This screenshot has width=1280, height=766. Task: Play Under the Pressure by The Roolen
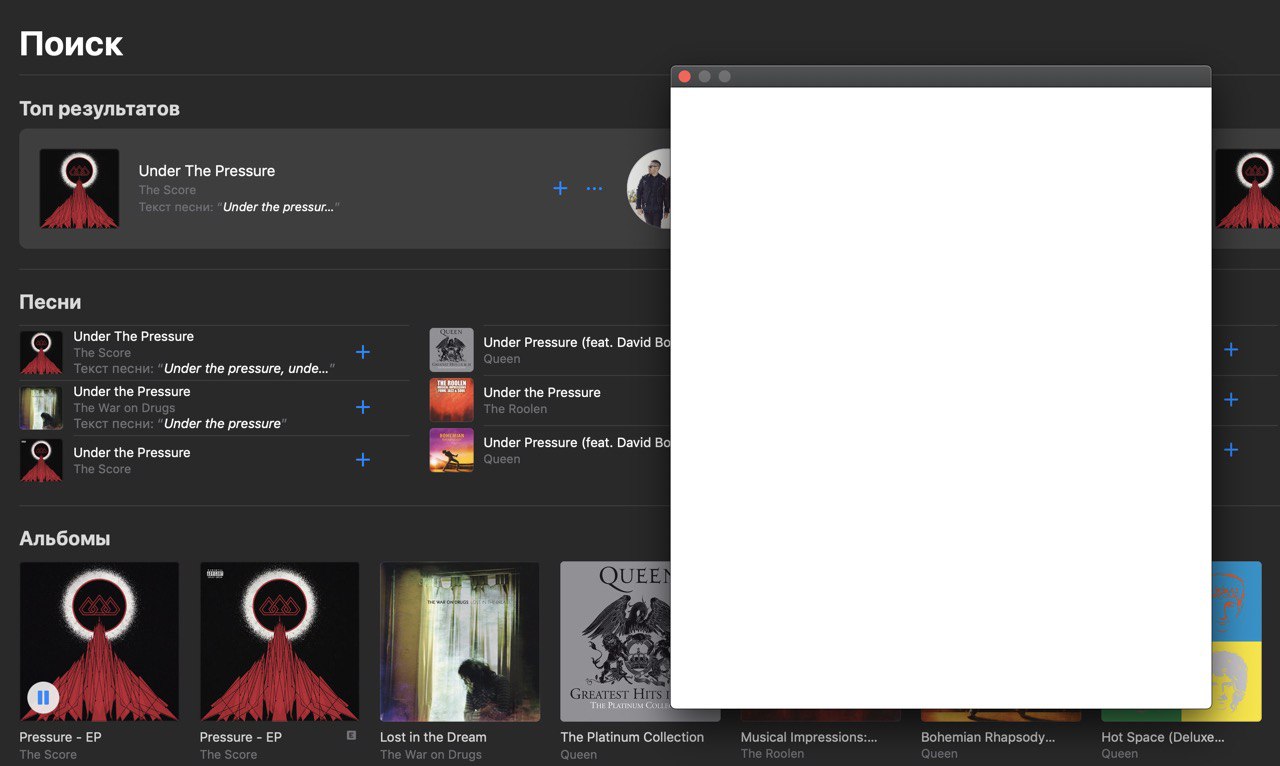[x=542, y=392]
